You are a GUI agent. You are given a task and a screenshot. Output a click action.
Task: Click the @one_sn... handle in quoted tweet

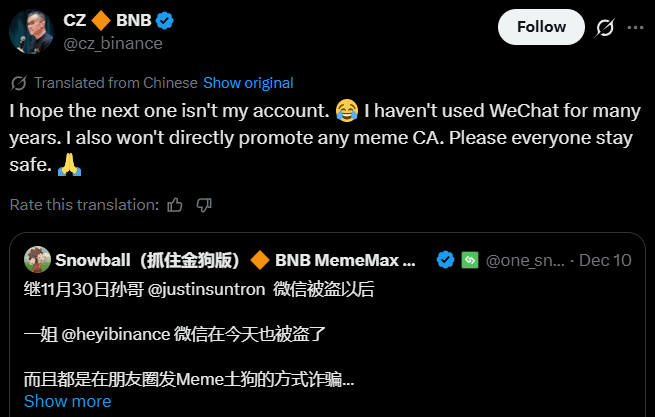(x=526, y=261)
